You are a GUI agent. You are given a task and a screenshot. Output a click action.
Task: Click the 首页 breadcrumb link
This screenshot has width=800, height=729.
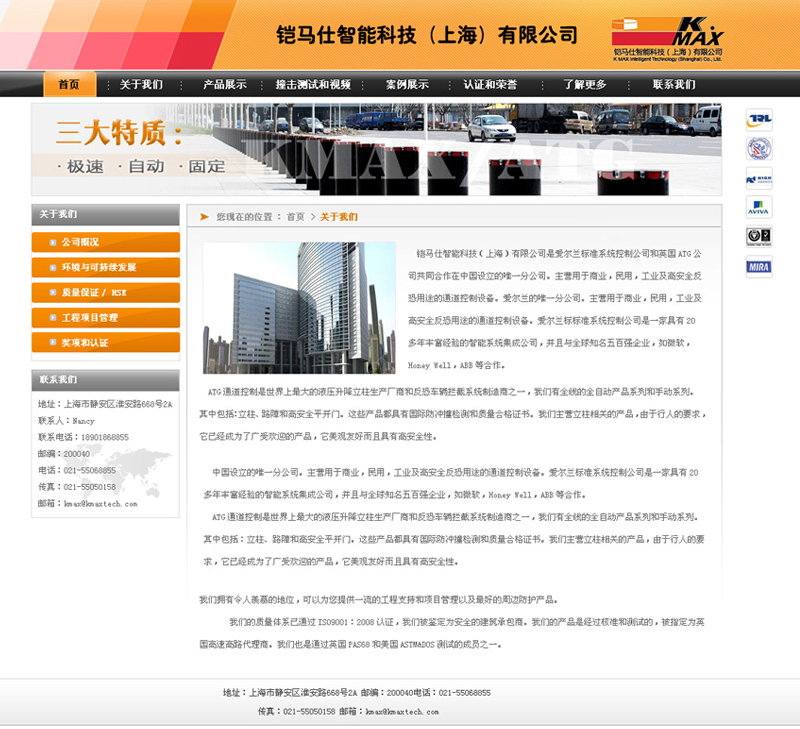pyautogui.click(x=295, y=217)
